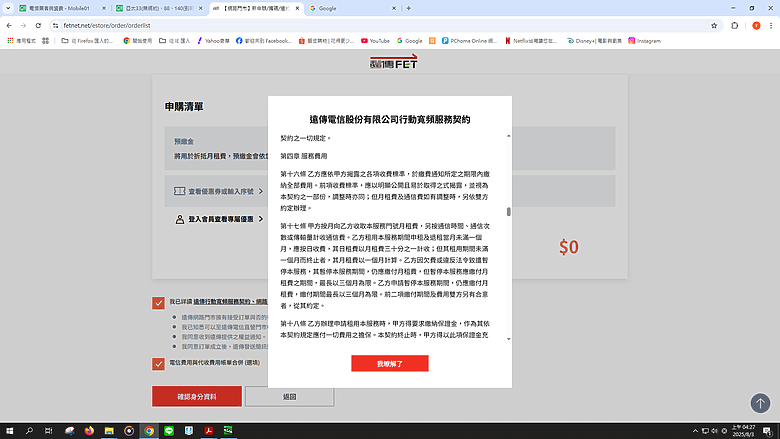
Task: Open the apps grid bookmark
Action: pos(21,41)
